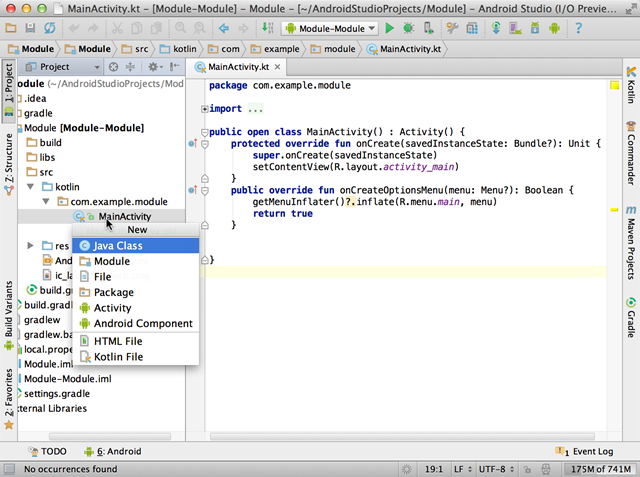This screenshot has height=477, width=640.
Task: Click the memory usage indicator bar
Action: point(598,468)
